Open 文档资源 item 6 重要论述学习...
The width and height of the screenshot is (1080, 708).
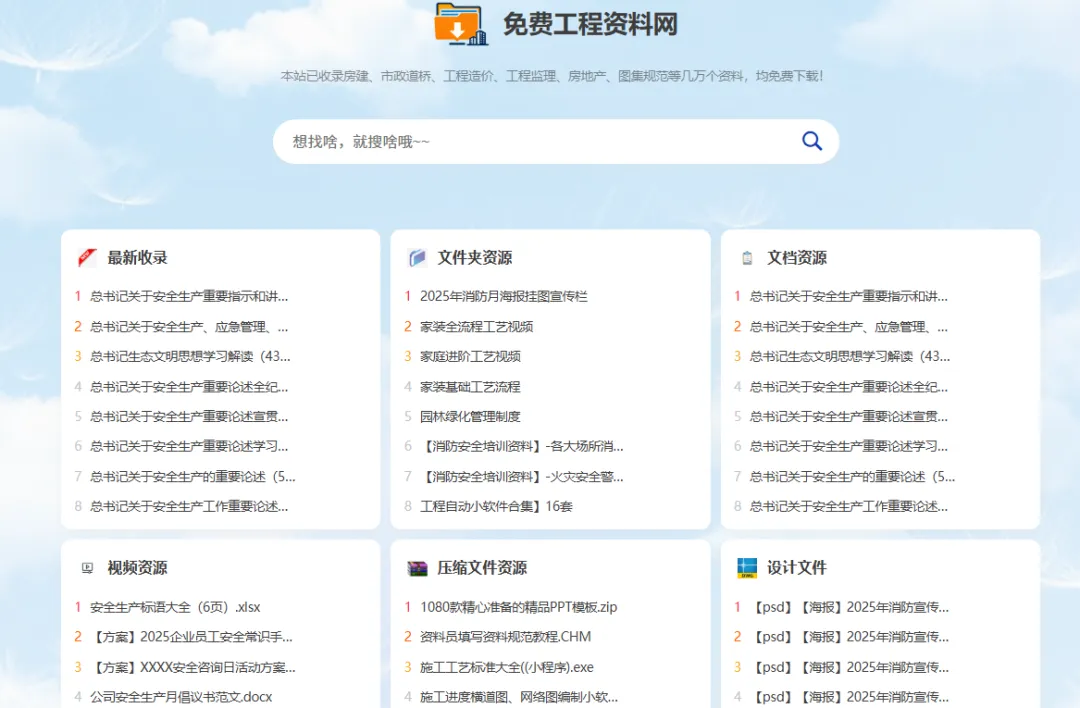[x=849, y=446]
